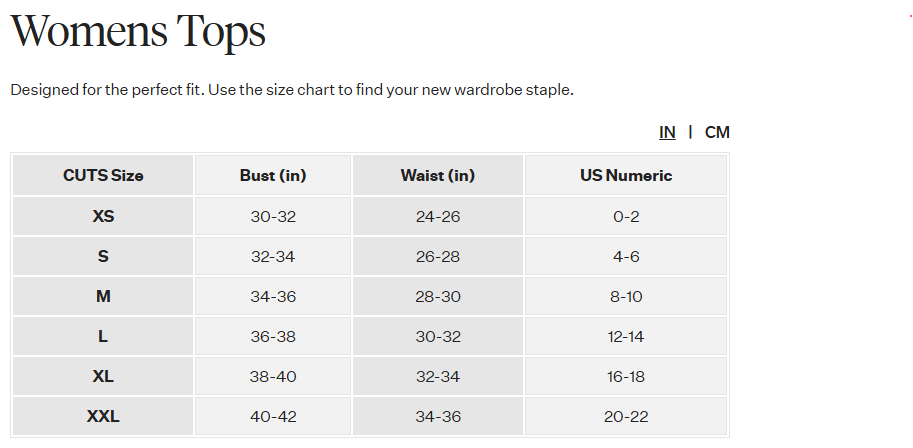Click the 34-36 waist cell for XXL
Viewport: 913px width, 448px height.
coord(438,417)
